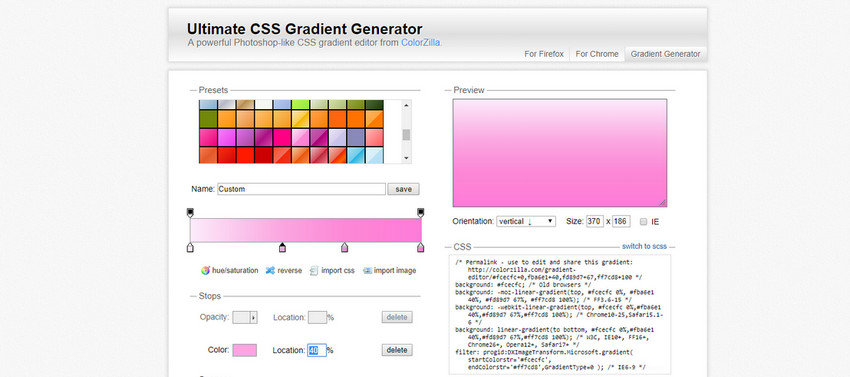Screen dimensions: 850x377
Task: Select the white color stop at 0%
Action: click(x=190, y=247)
